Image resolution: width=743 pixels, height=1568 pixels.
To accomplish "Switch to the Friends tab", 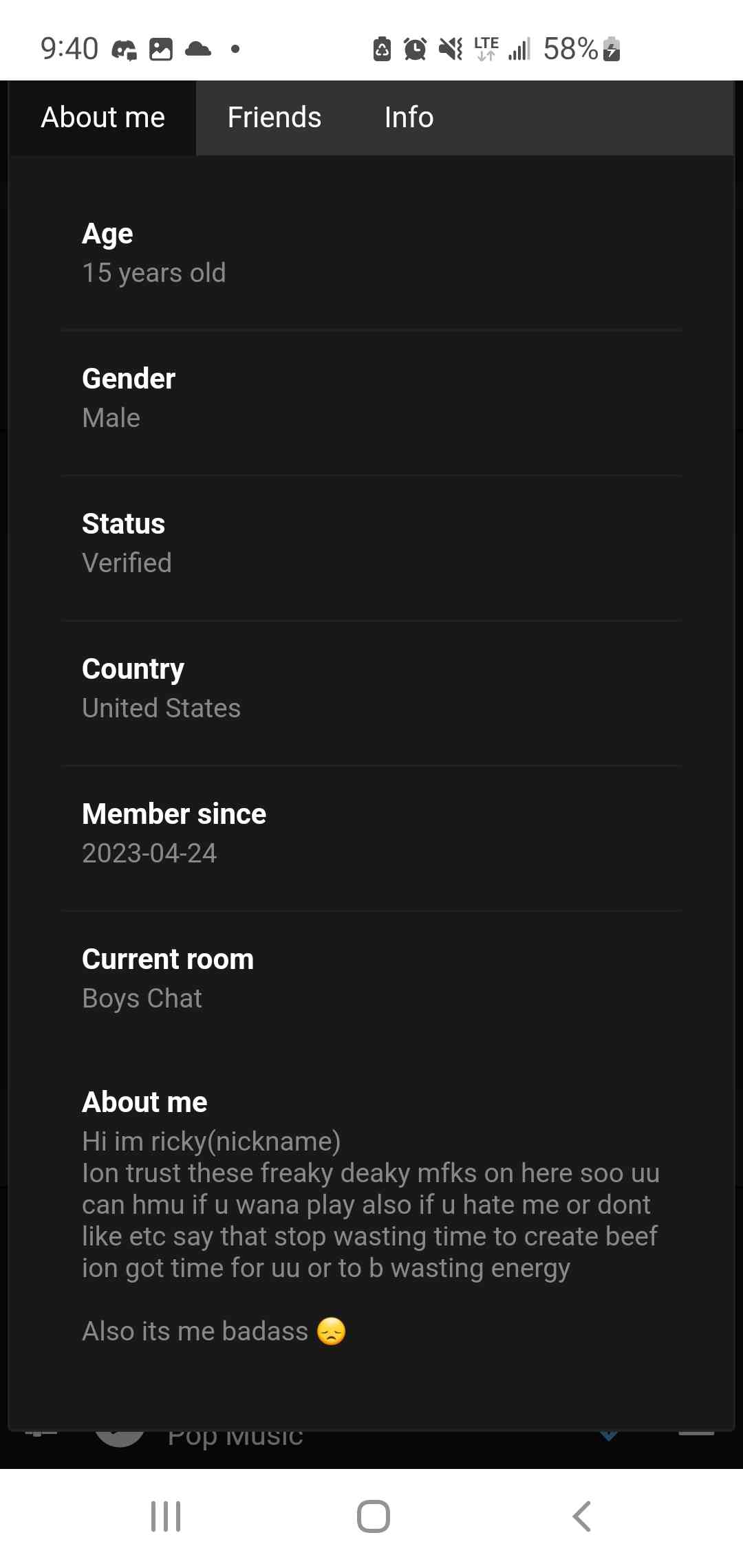I will [274, 118].
